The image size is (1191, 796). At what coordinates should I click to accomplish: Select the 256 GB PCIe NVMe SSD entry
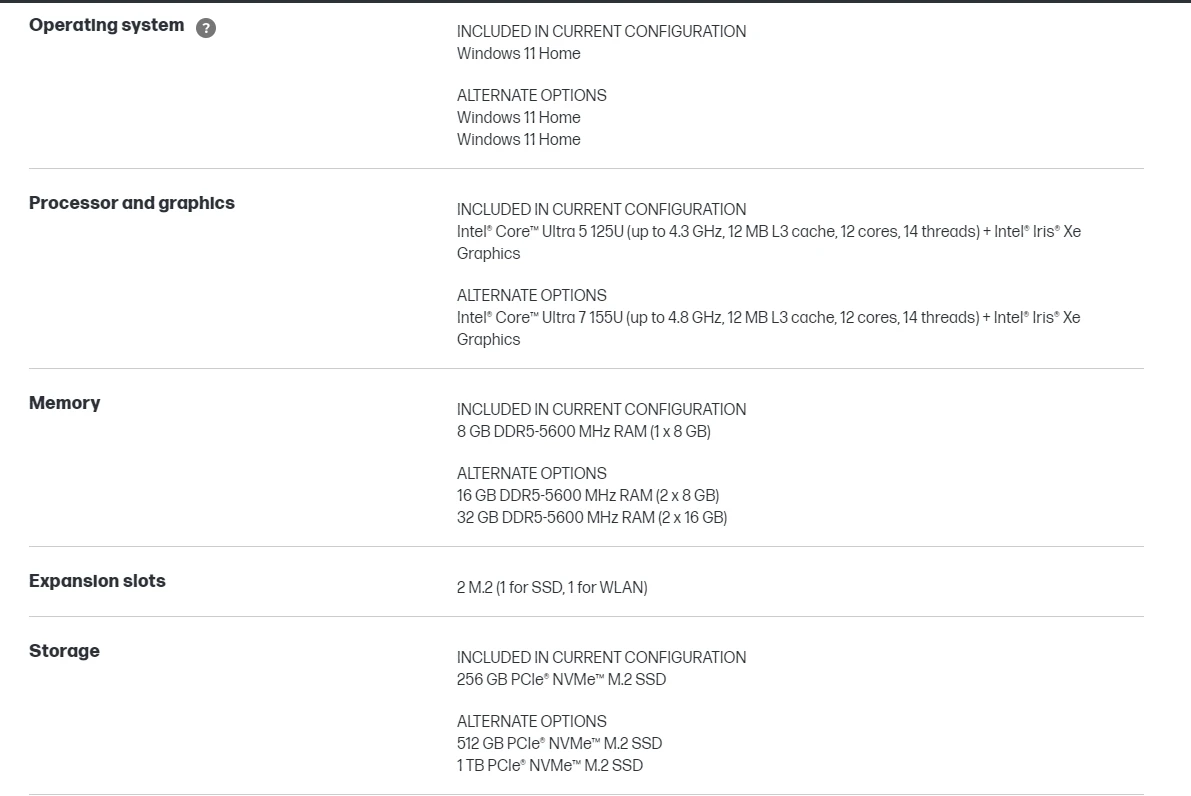[561, 680]
